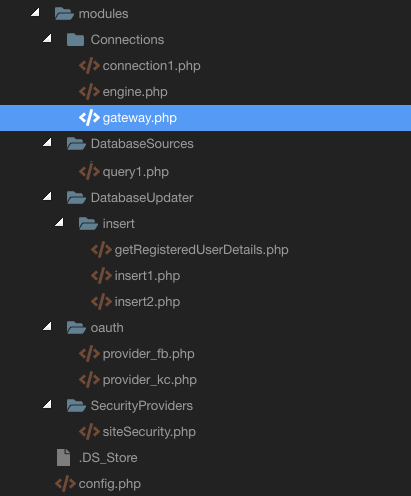Select getRegisteredUserDetails.php file

[x=201, y=250]
